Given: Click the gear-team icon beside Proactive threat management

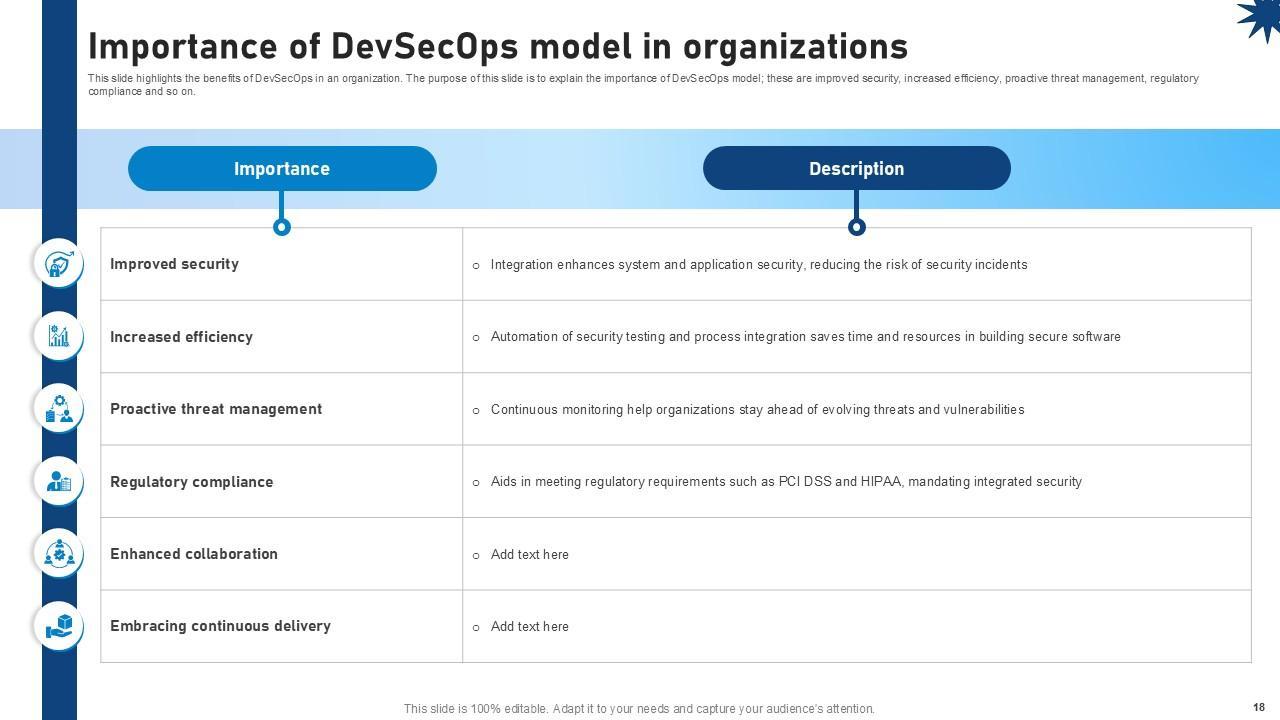Looking at the screenshot, I should [x=59, y=408].
